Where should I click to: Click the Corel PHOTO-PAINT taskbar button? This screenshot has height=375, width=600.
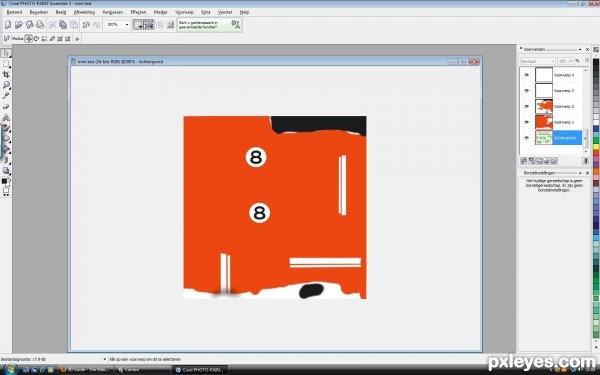[x=199, y=370]
